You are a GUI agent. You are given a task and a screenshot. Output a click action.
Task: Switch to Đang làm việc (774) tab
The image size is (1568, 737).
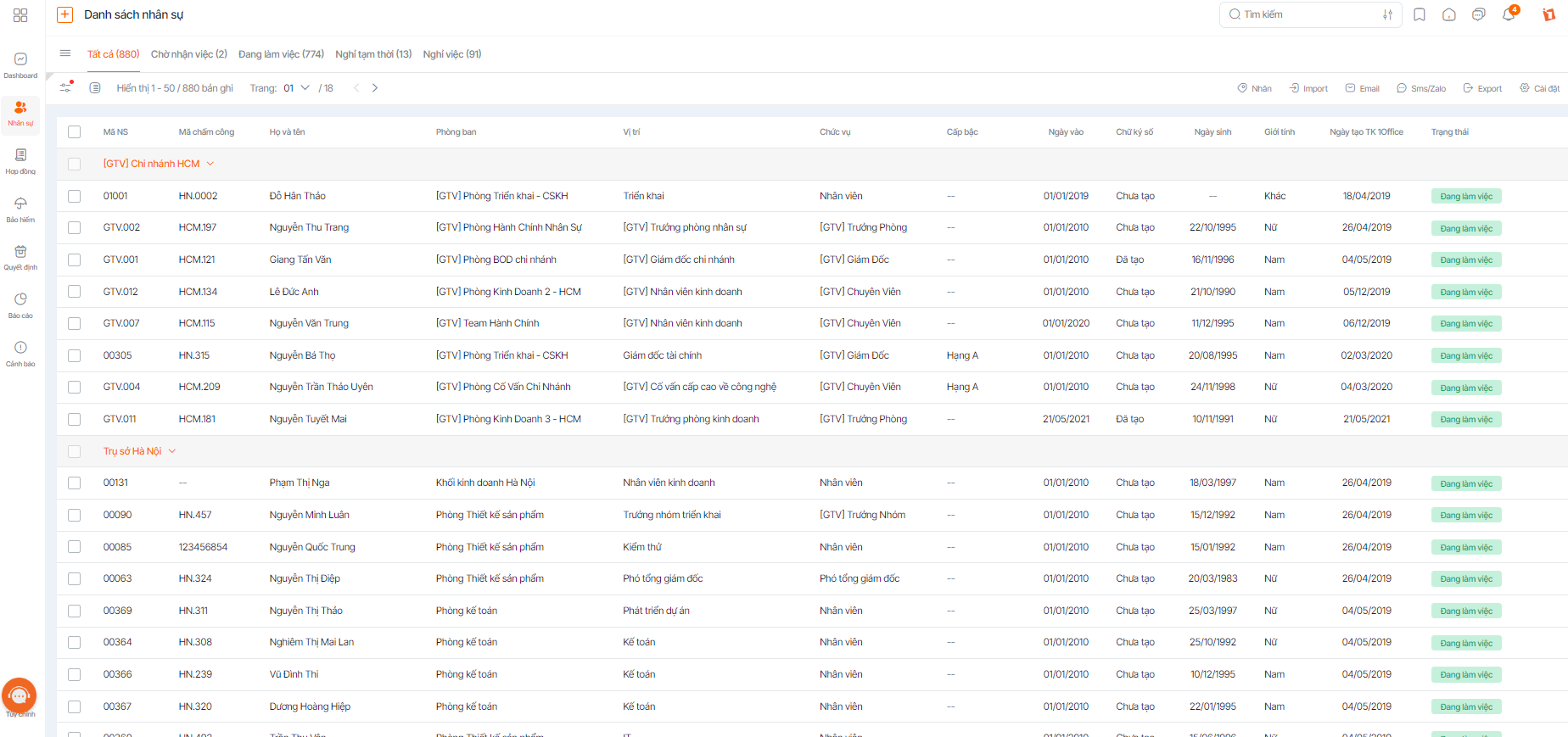pos(281,54)
